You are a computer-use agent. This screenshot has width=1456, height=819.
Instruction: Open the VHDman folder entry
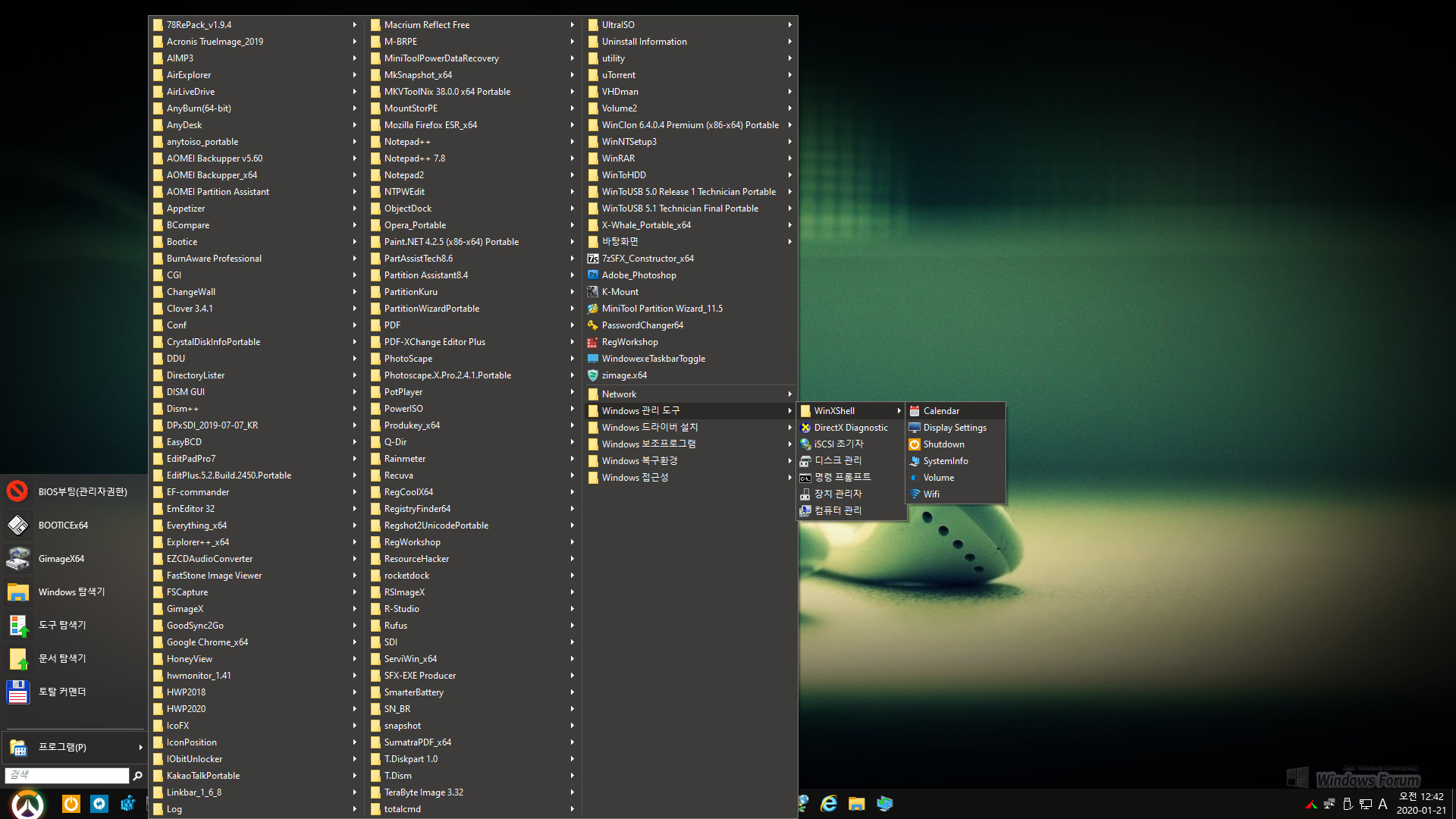point(690,92)
